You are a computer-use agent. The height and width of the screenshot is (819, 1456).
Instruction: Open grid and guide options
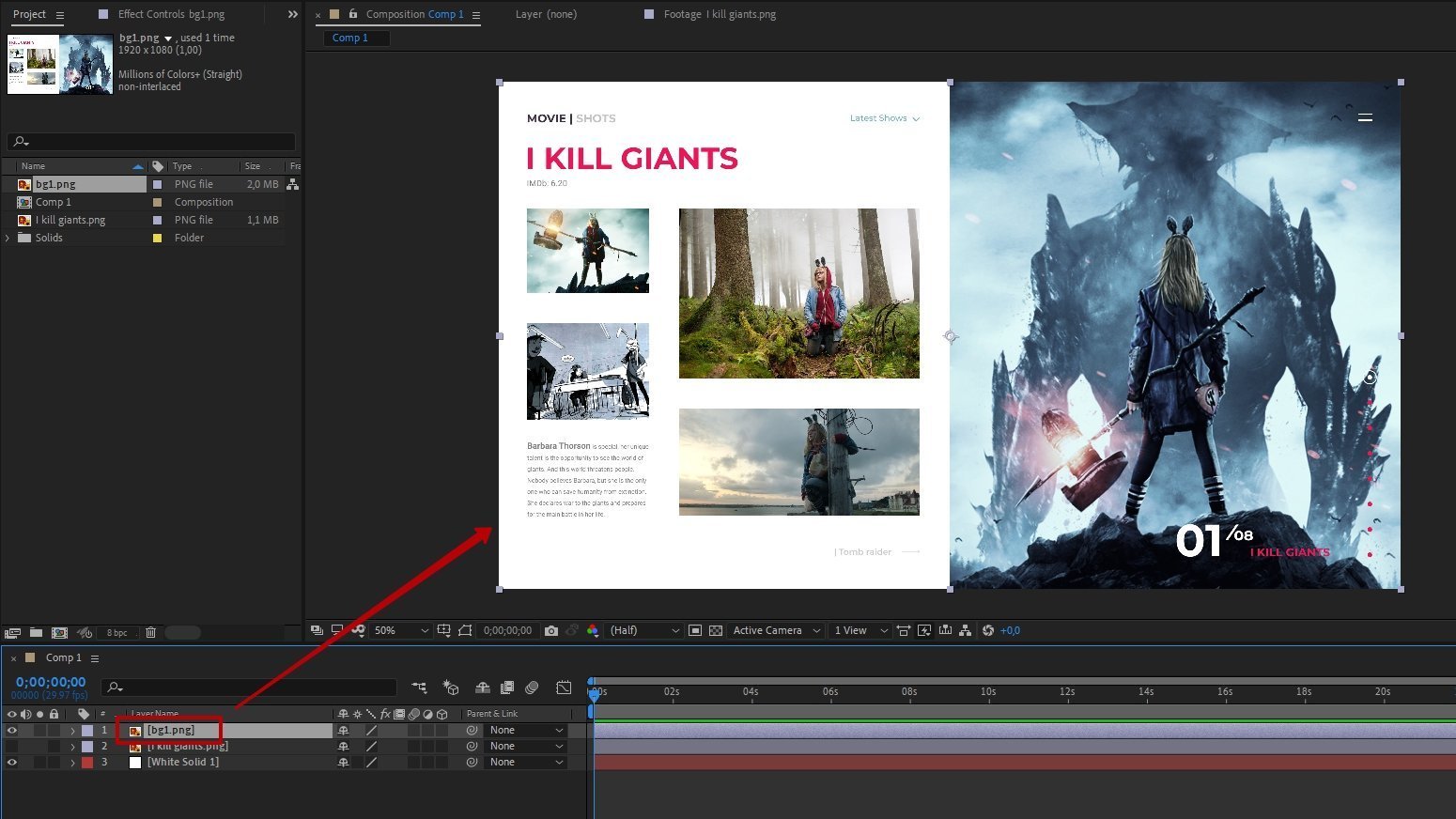coord(444,630)
